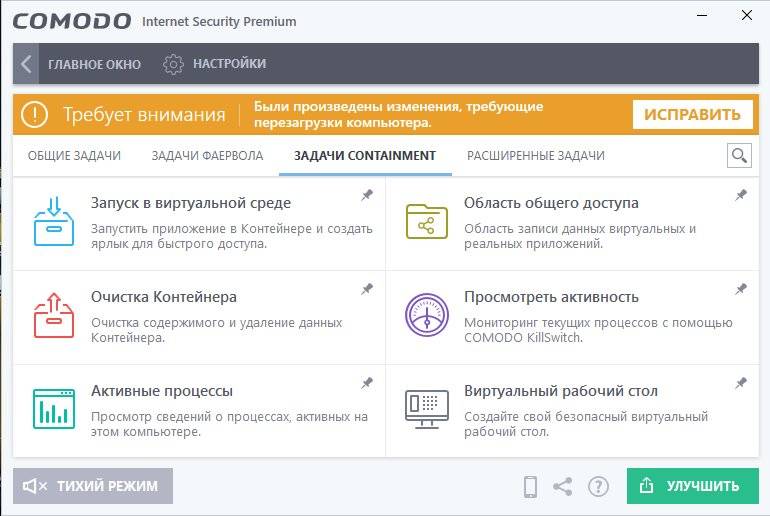This screenshot has width=770, height=516.
Task: Click the share icon in bottom bar
Action: [563, 487]
